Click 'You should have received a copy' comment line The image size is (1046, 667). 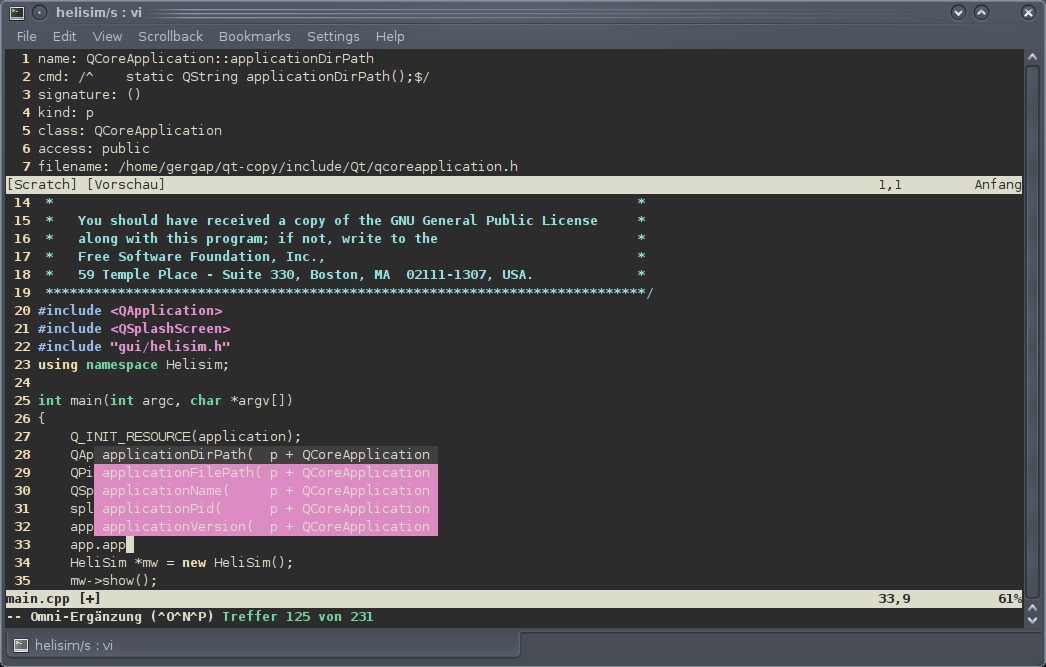point(338,221)
